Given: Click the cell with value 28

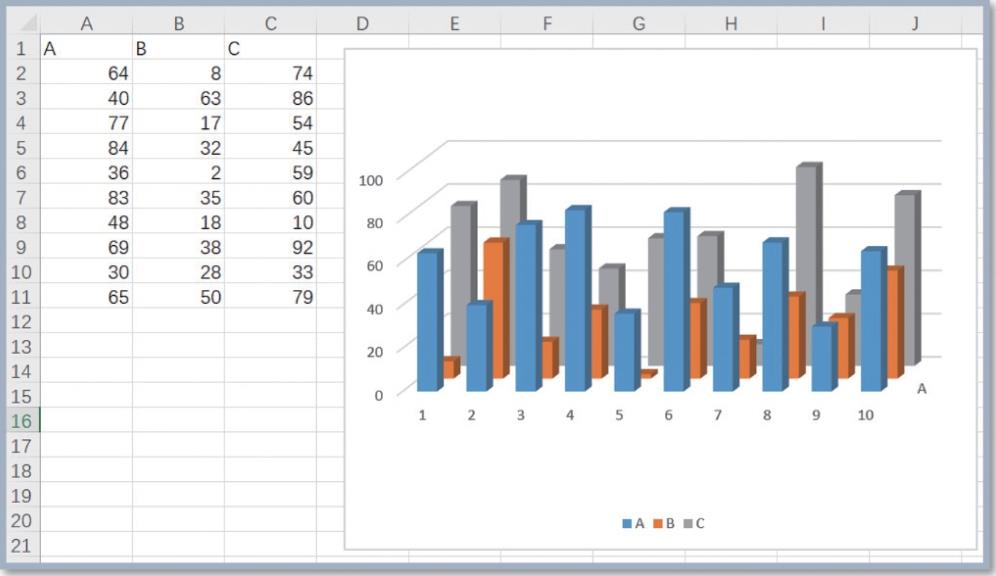Looking at the screenshot, I should (178, 272).
